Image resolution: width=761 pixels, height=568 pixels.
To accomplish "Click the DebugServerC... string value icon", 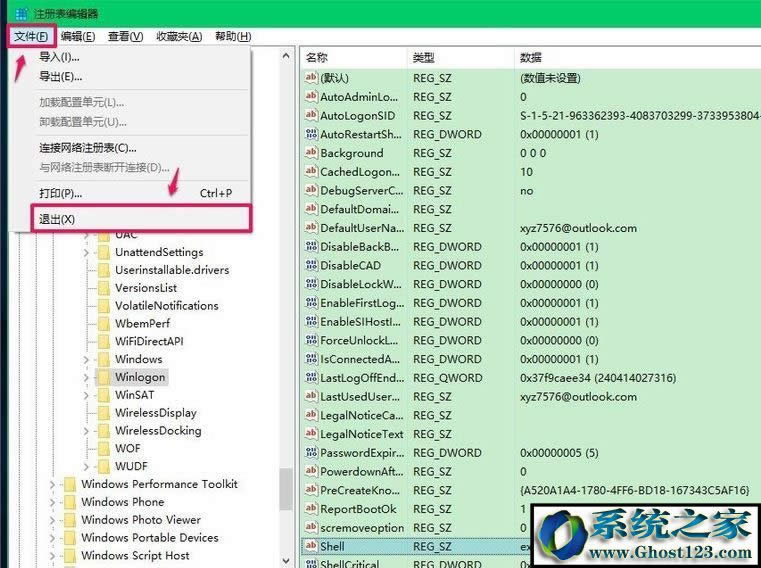I will pyautogui.click(x=311, y=190).
